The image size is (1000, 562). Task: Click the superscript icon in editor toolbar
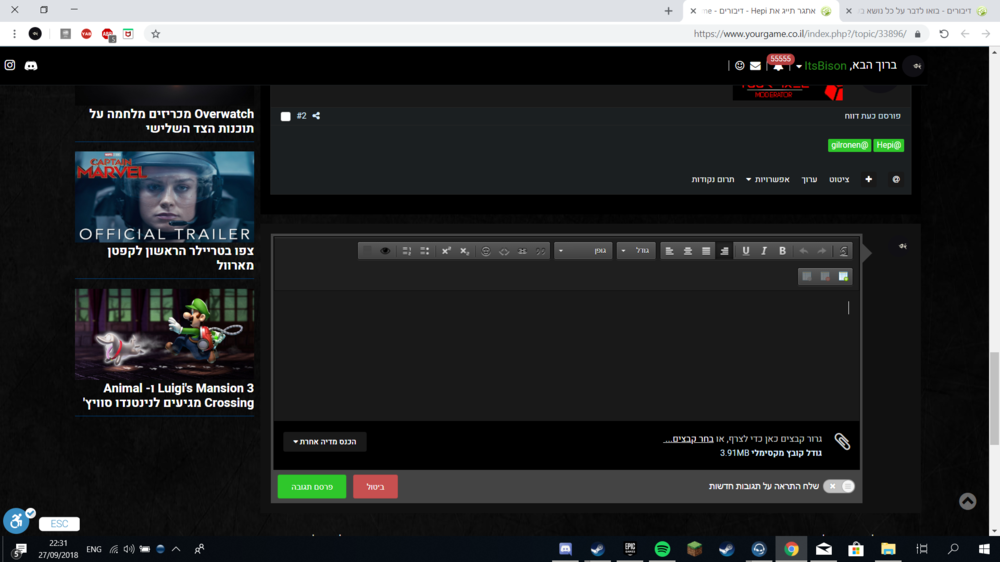447,251
